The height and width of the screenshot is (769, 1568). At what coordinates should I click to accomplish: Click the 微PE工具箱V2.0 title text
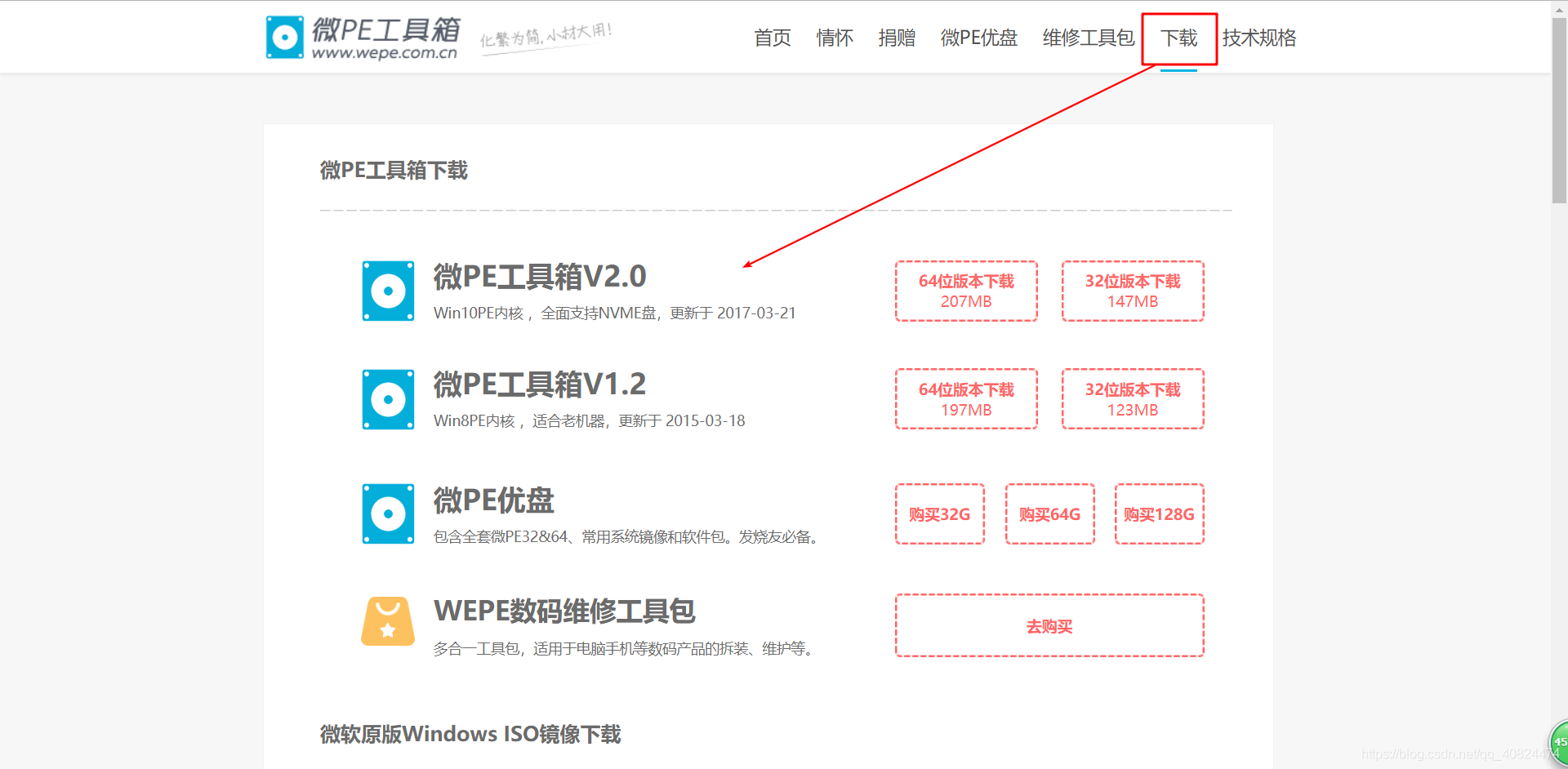[x=540, y=277]
